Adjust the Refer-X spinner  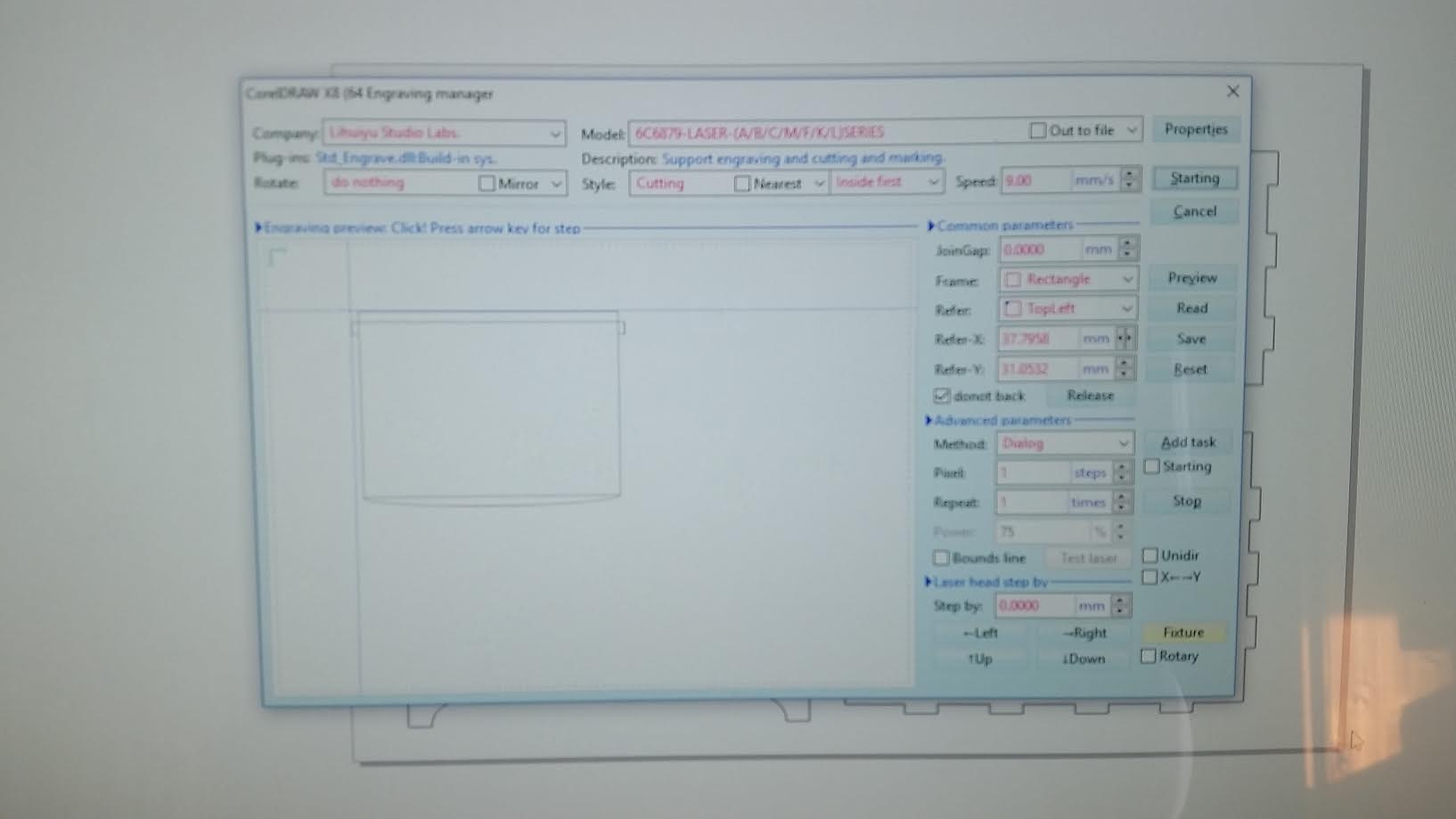coord(1125,339)
